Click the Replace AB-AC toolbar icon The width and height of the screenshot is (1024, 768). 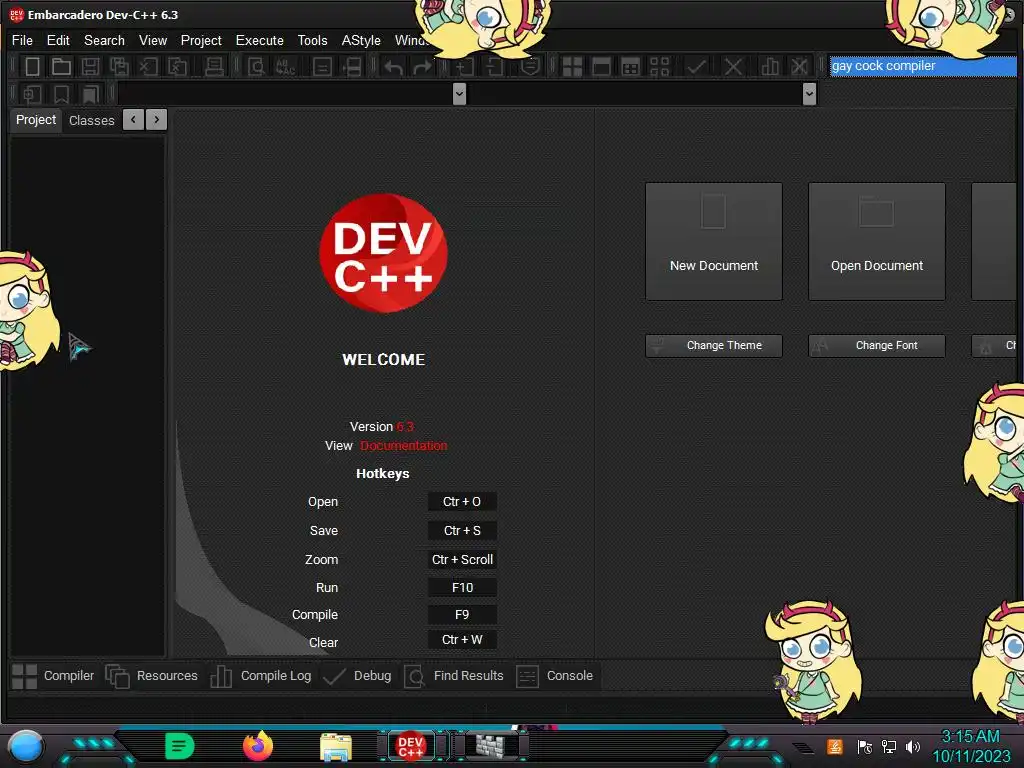(x=286, y=67)
